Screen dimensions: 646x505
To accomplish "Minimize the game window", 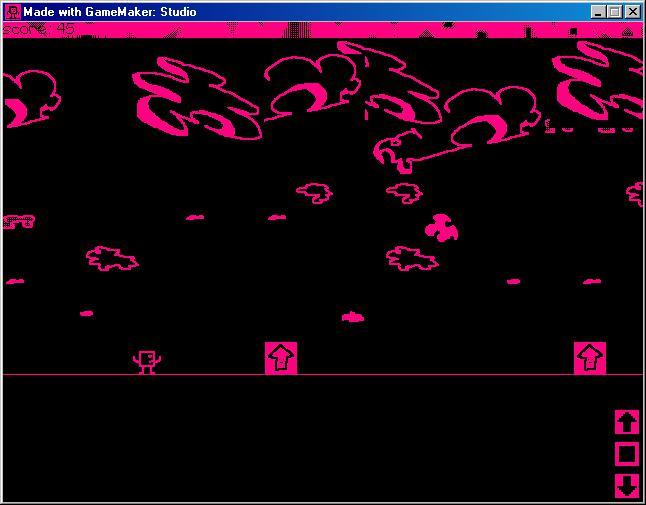I will 598,12.
